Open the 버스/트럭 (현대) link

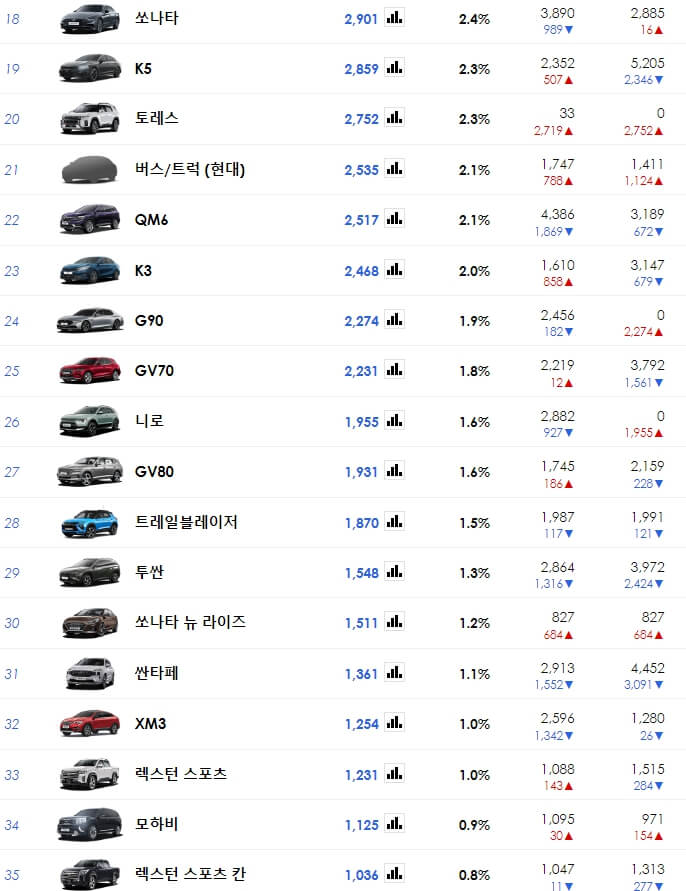point(190,169)
